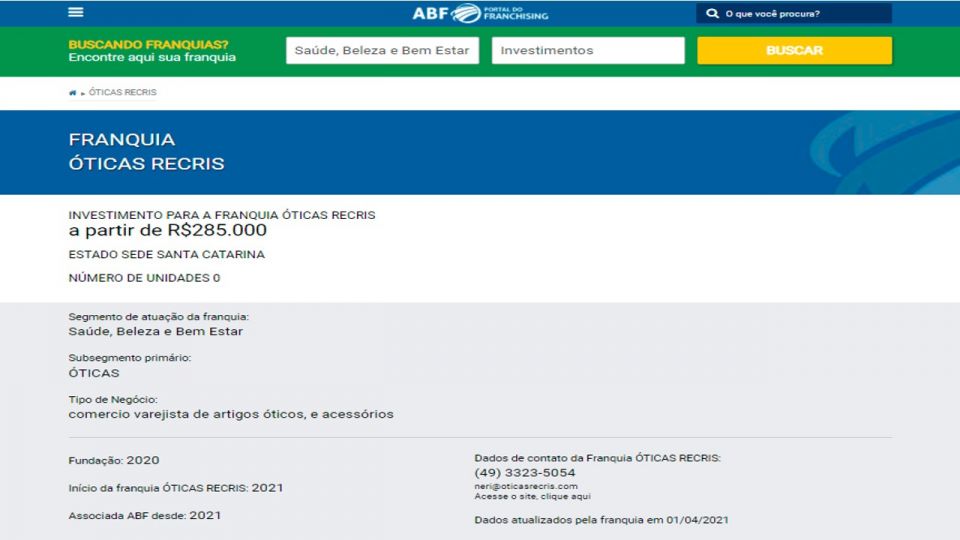This screenshot has width=960, height=540.
Task: Click 'INVESTIMENTO PARA A FRANQUIA ÓTICAS RECRIS' label
Action: pyautogui.click(x=222, y=215)
